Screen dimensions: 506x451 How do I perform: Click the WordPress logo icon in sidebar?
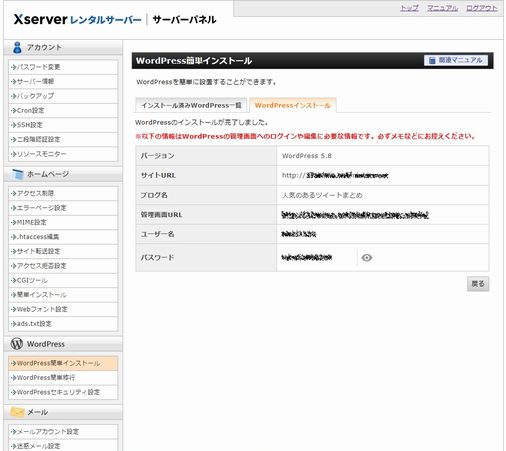tap(17, 344)
